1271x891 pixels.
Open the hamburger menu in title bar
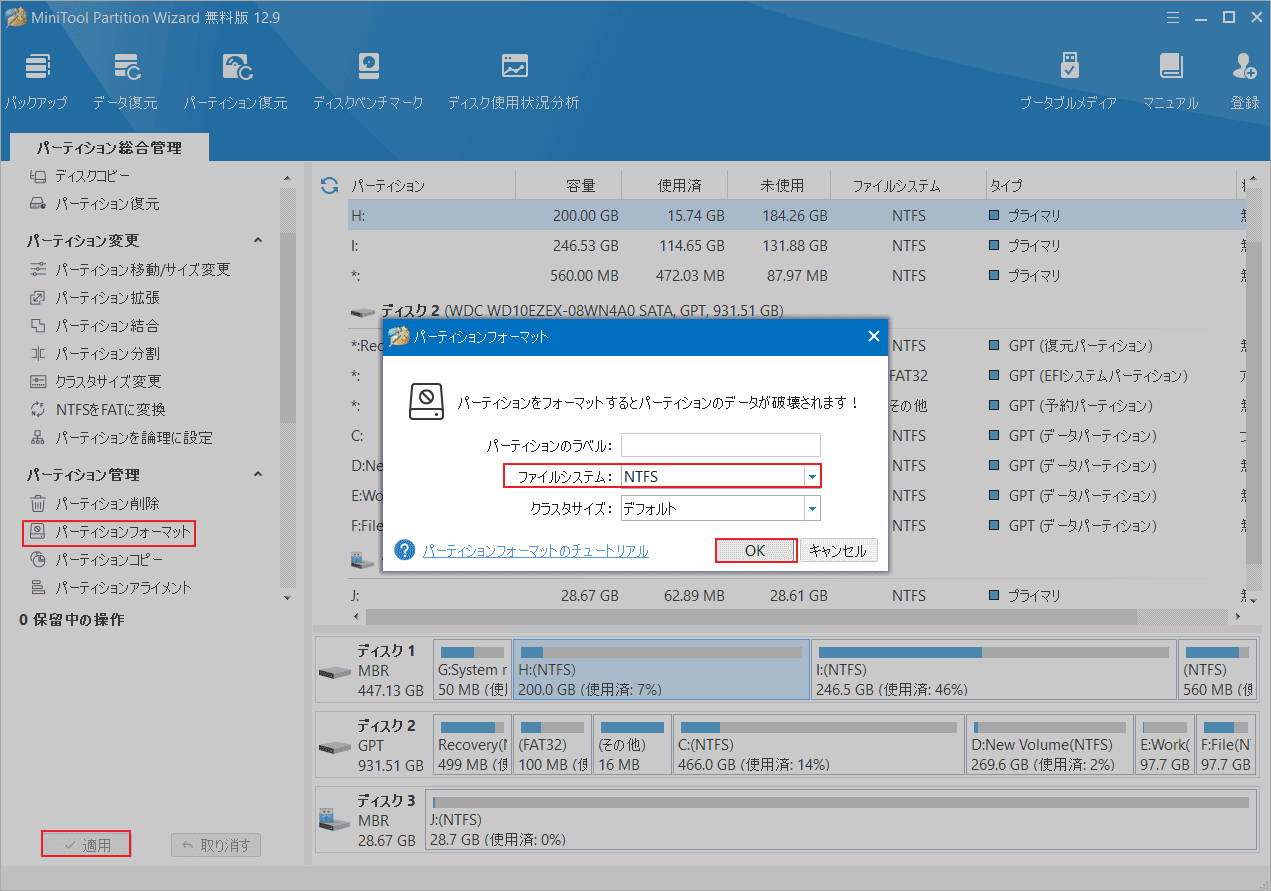tap(1172, 16)
